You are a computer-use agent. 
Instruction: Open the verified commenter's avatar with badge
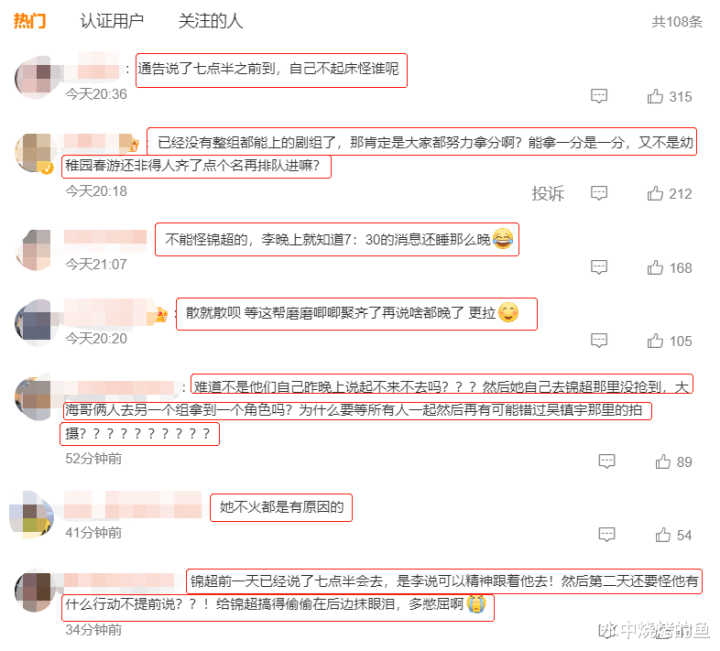click(35, 153)
